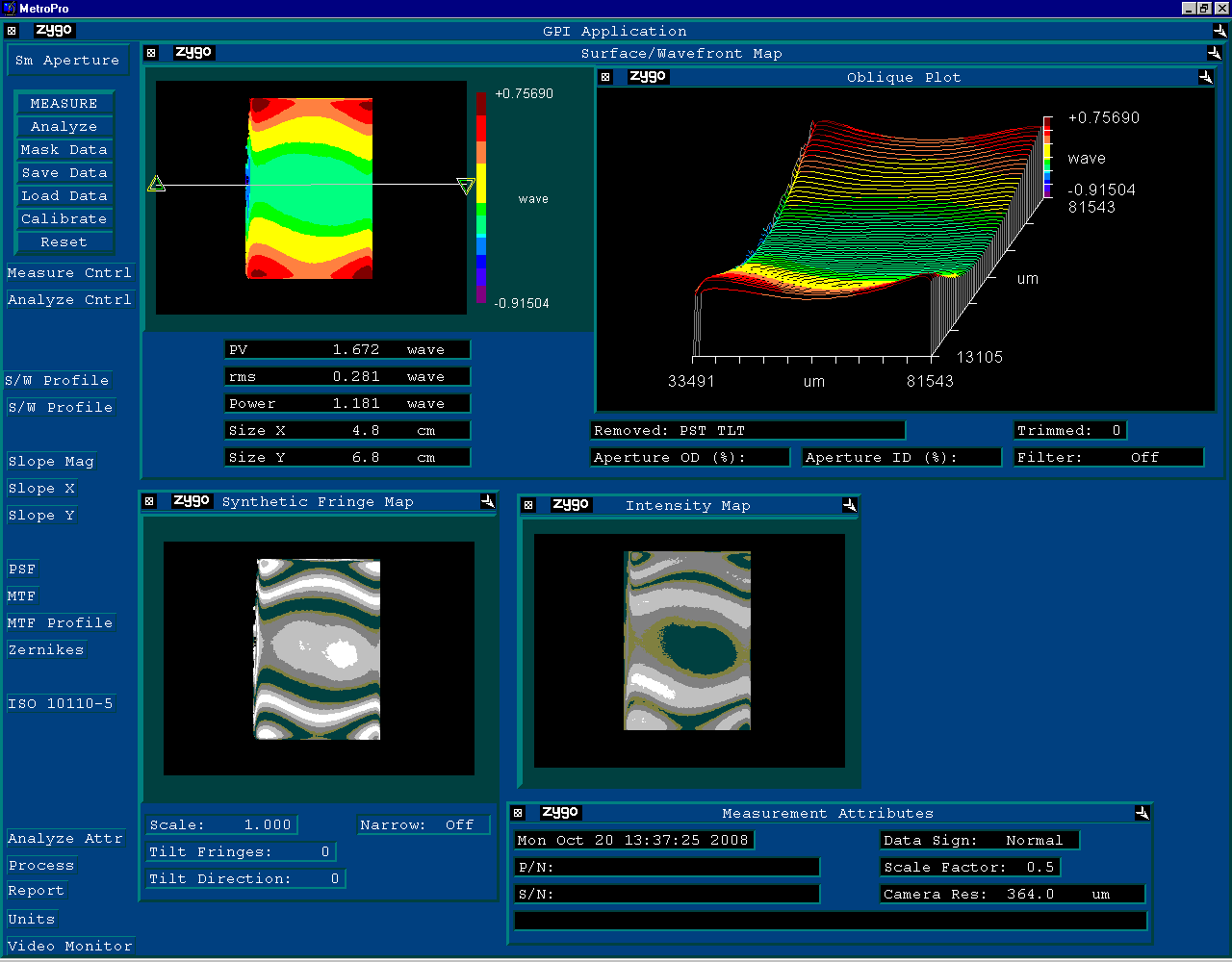Screen dimensions: 1232x962
Task: Click Save Data button
Action: coord(64,172)
